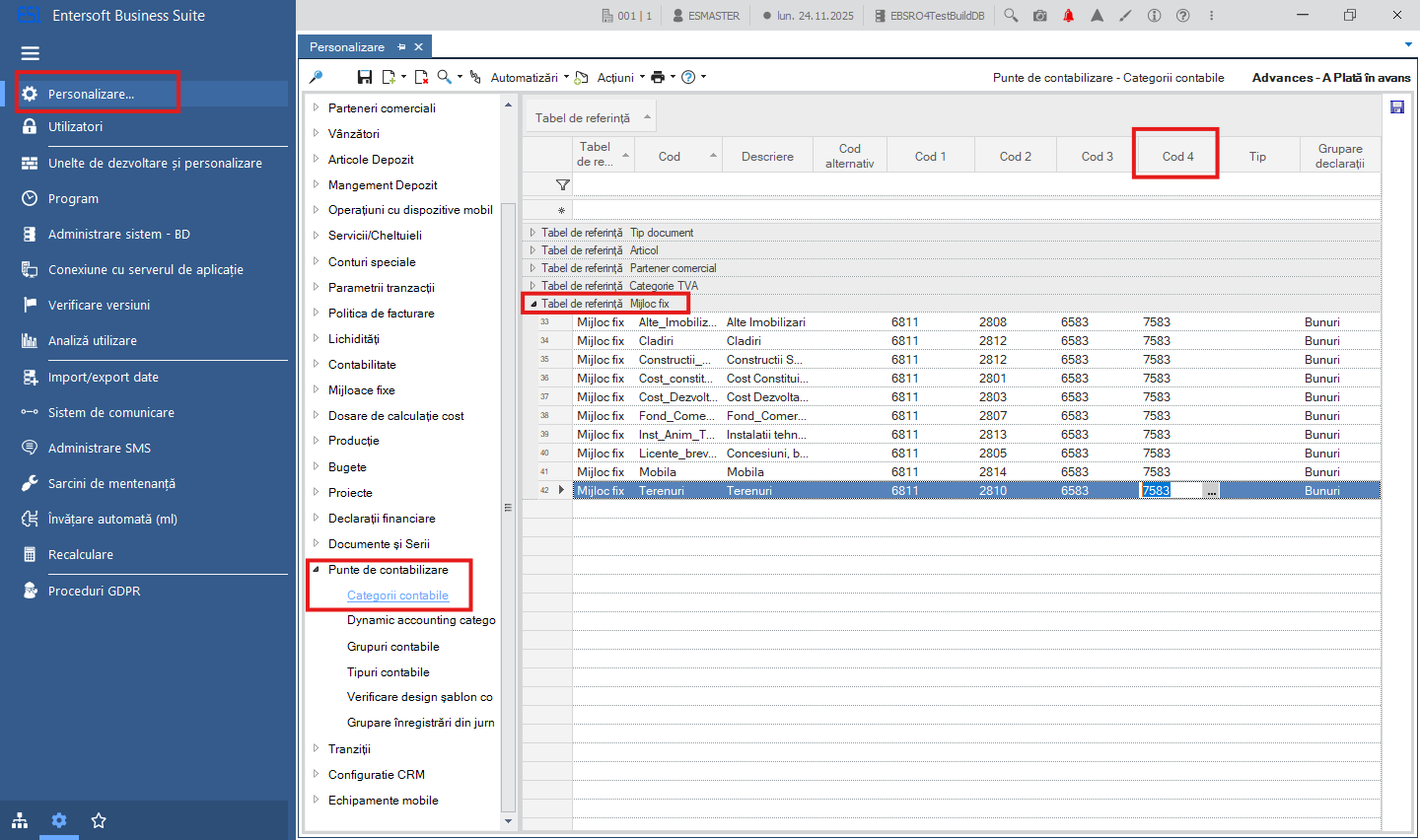Click the red notification bell icon

point(1068,16)
